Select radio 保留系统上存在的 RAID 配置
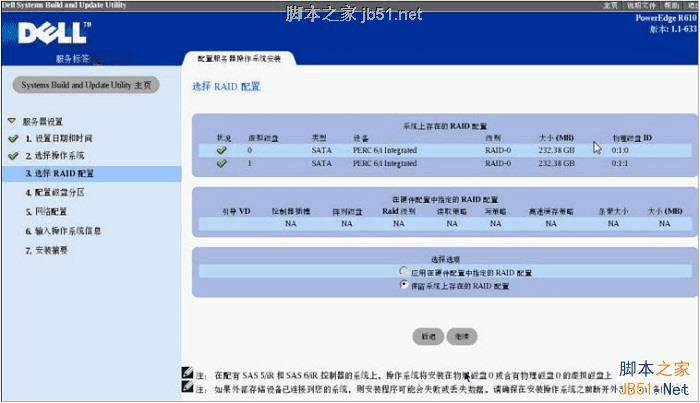The height and width of the screenshot is (403, 700). [404, 284]
